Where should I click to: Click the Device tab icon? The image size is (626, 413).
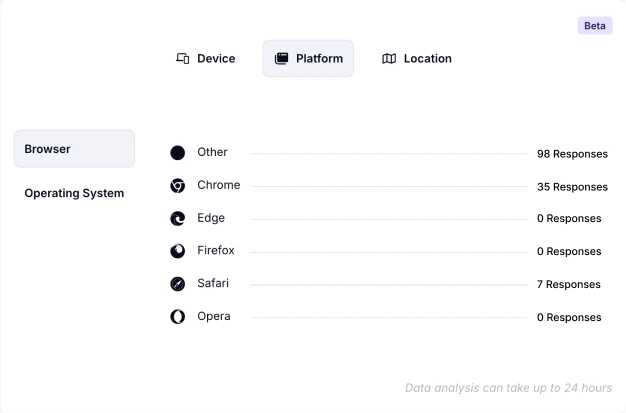coord(183,59)
